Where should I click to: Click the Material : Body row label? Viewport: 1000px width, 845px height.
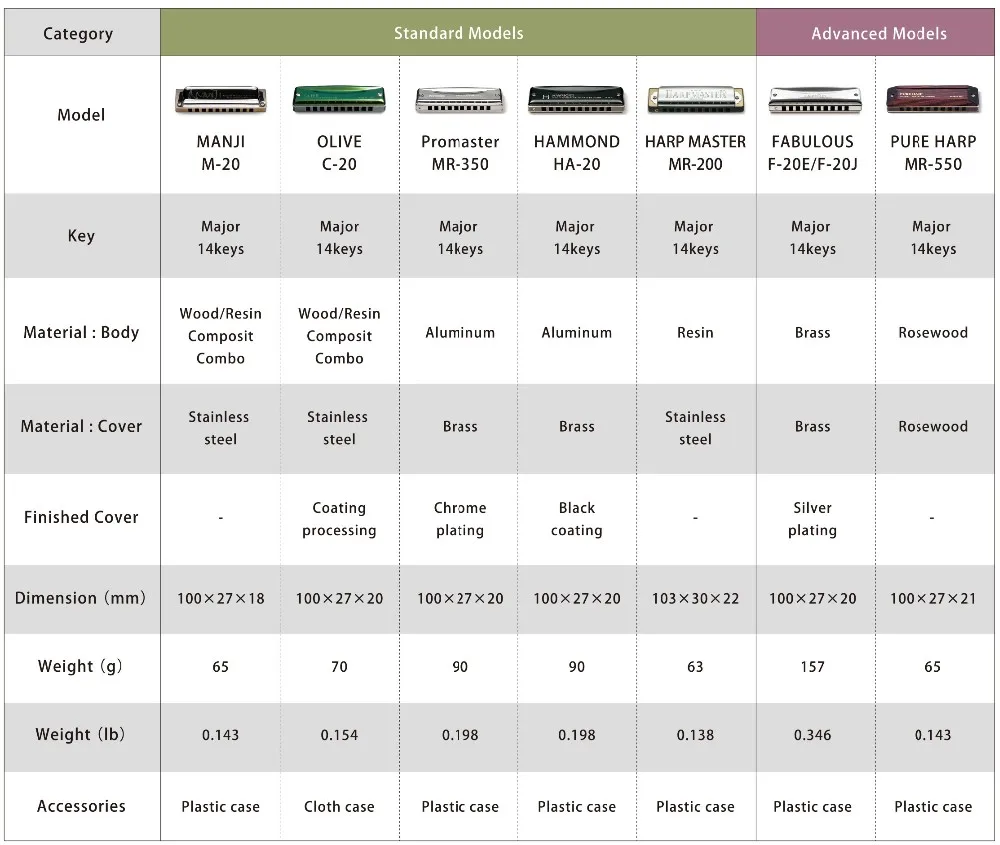[81, 332]
